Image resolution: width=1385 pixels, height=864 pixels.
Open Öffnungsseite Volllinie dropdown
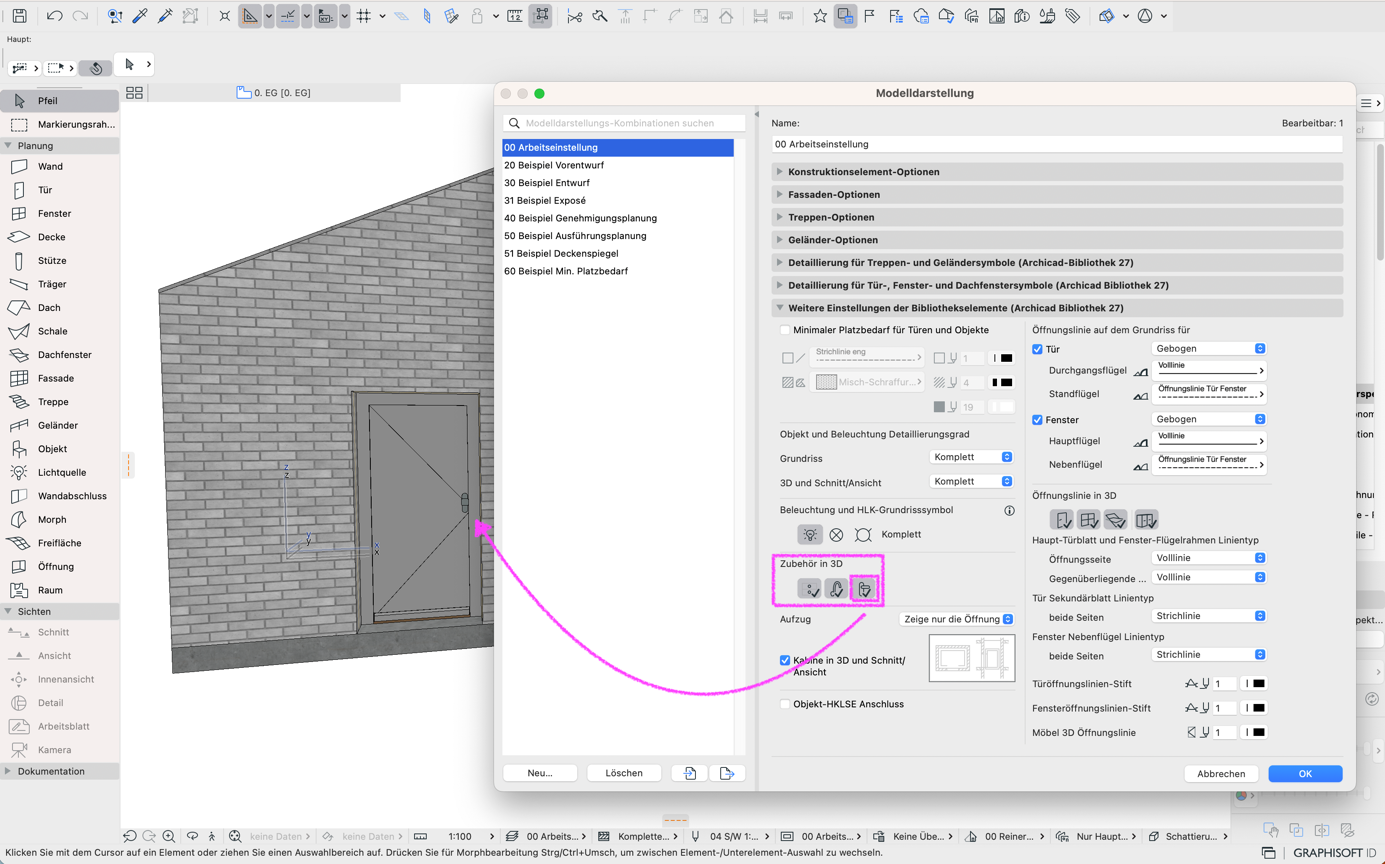(x=1209, y=558)
